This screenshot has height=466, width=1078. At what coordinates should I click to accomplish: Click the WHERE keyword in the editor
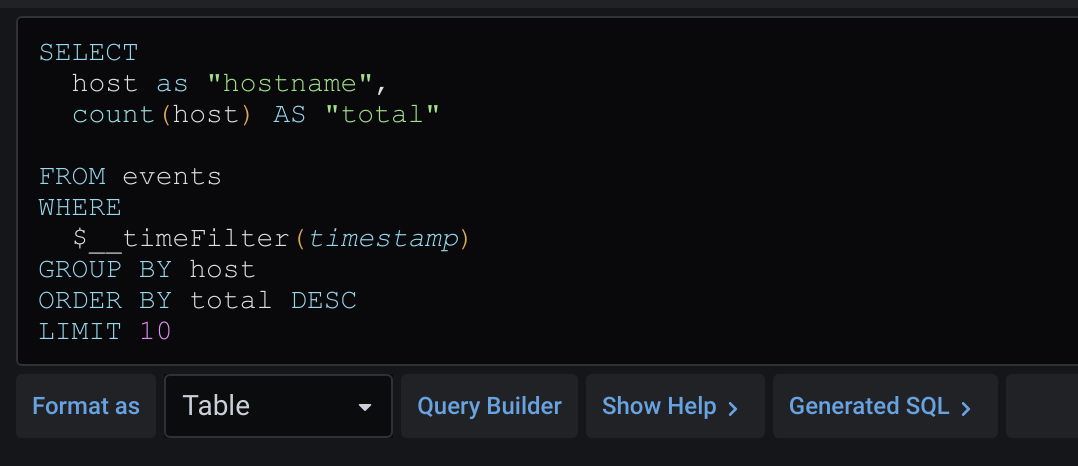[x=80, y=208]
